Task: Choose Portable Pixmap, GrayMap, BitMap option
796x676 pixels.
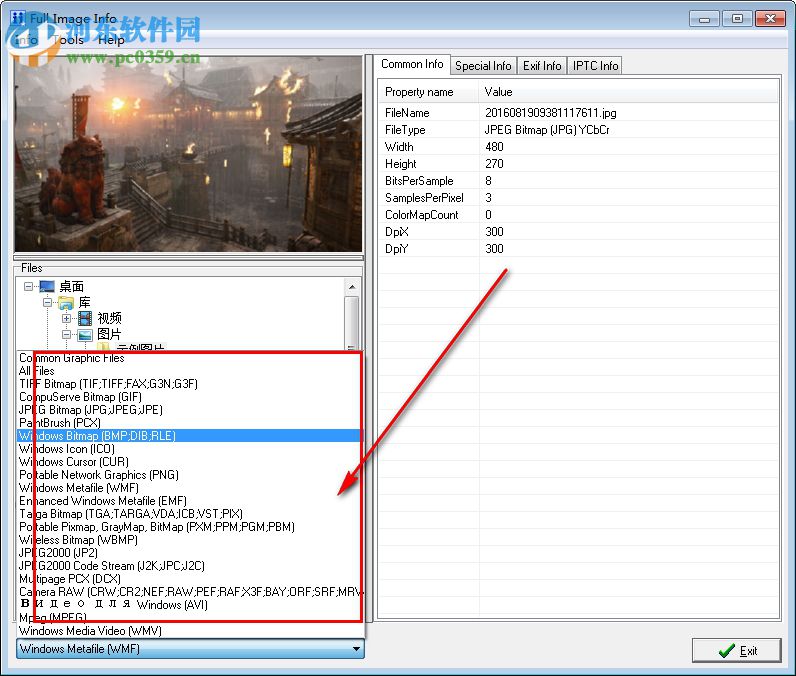Action: point(190,527)
